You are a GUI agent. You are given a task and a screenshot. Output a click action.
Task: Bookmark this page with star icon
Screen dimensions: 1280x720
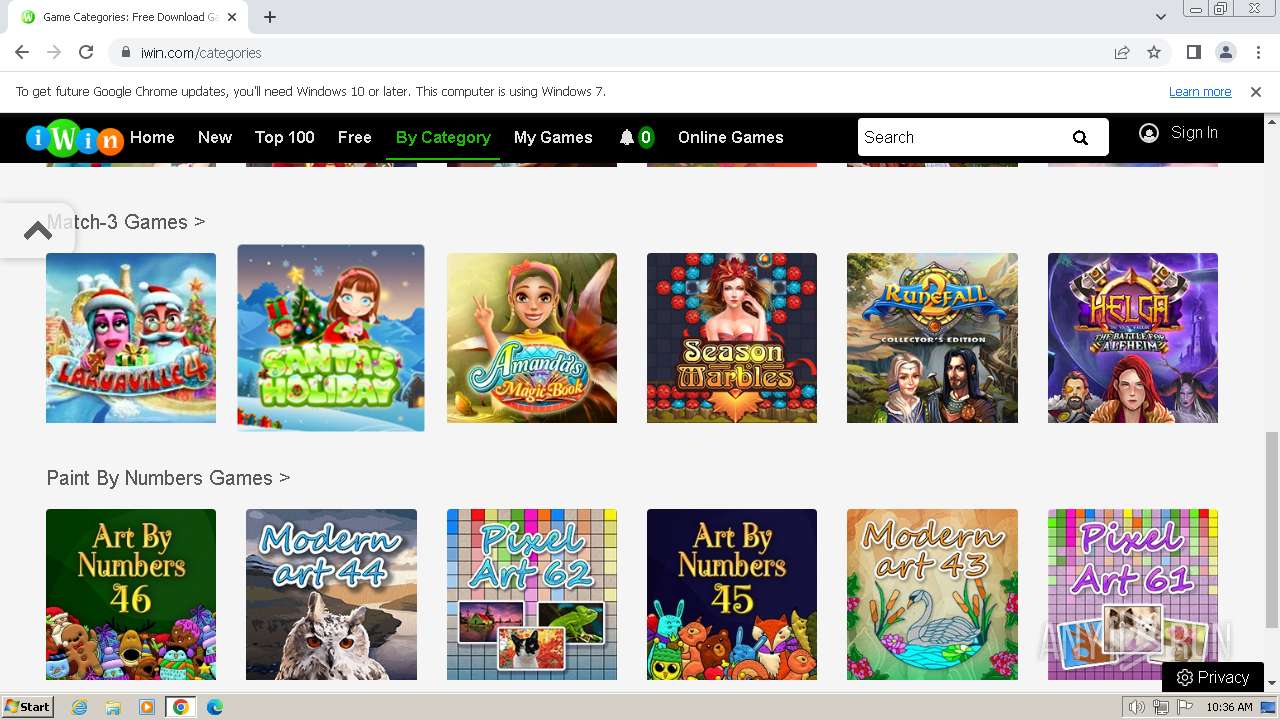[1154, 53]
